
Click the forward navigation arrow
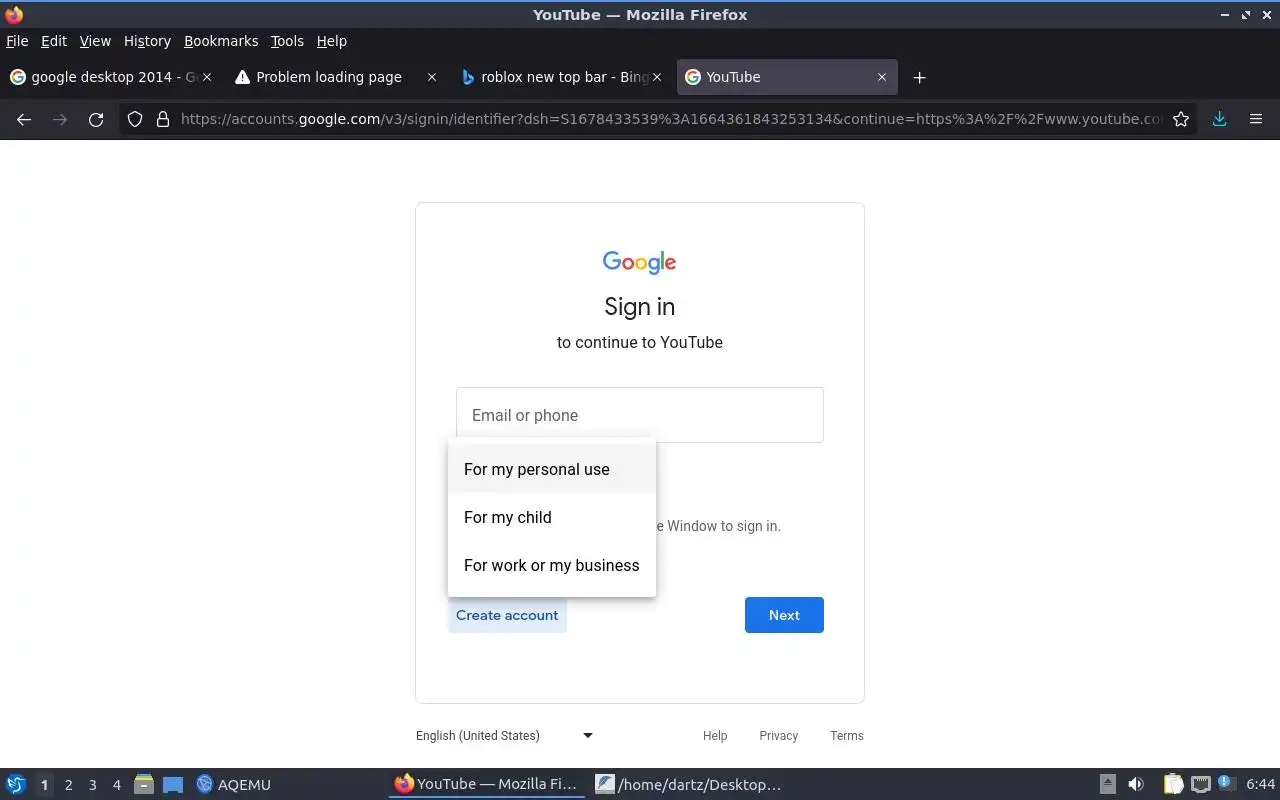(60, 119)
